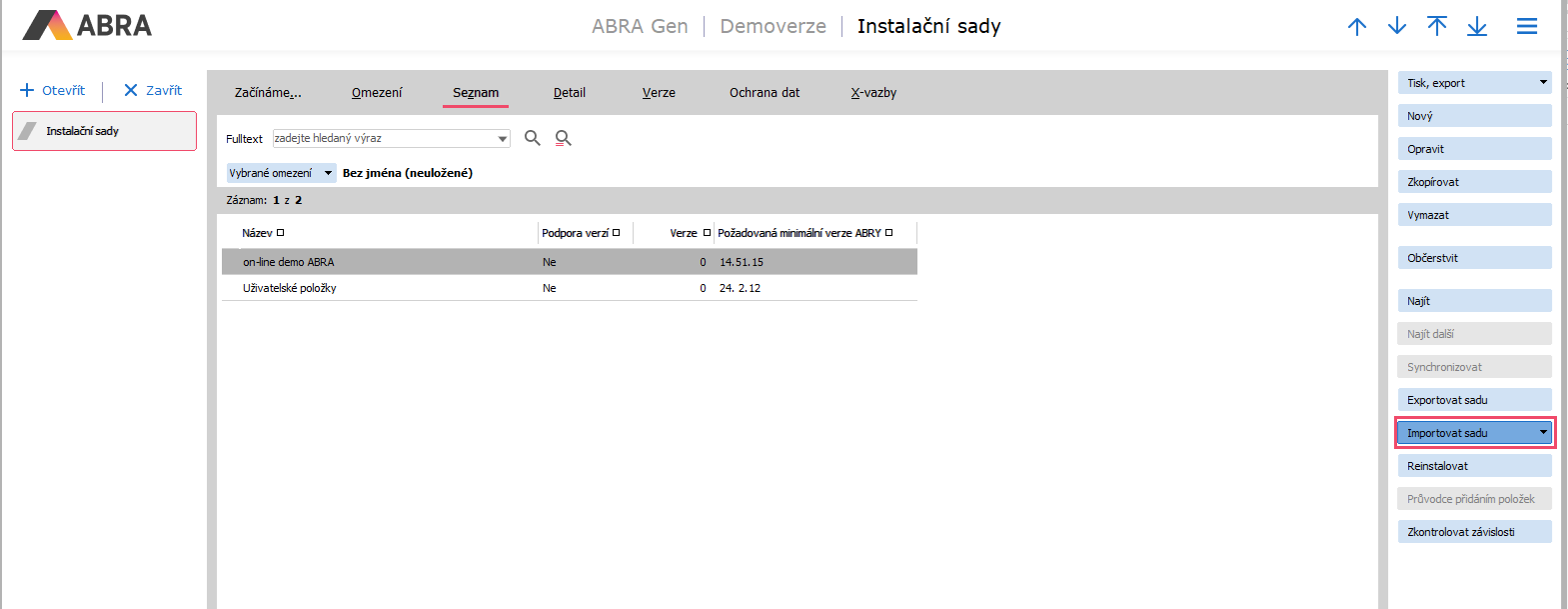Go to next record with down arrow
This screenshot has width=1568, height=609.
[1397, 27]
